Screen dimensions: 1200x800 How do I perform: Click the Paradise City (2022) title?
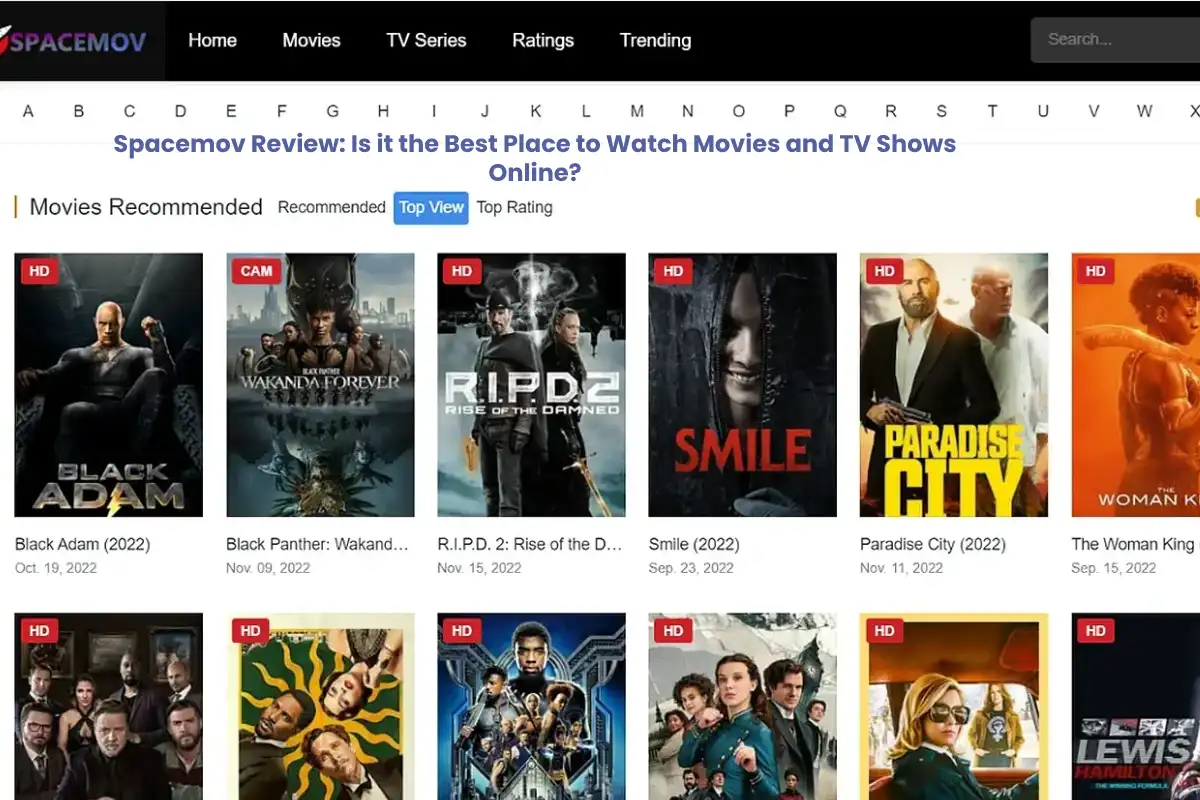tap(933, 545)
